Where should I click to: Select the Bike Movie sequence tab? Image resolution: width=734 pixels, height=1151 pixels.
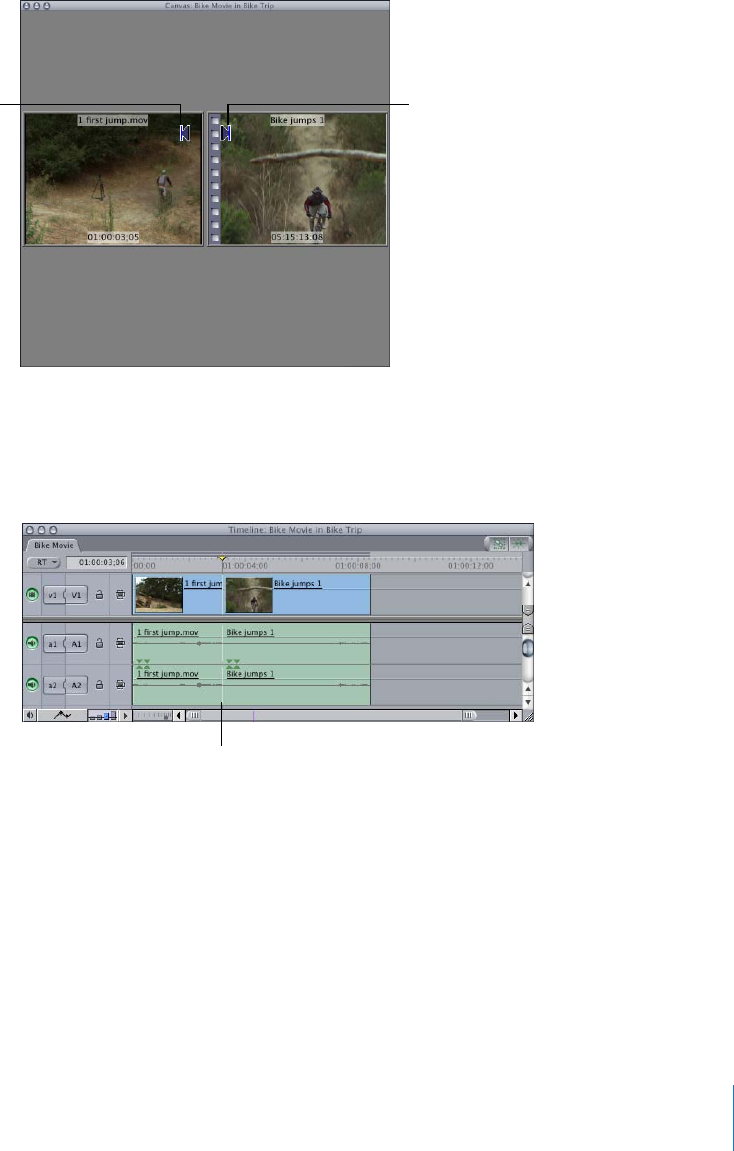tap(52, 545)
